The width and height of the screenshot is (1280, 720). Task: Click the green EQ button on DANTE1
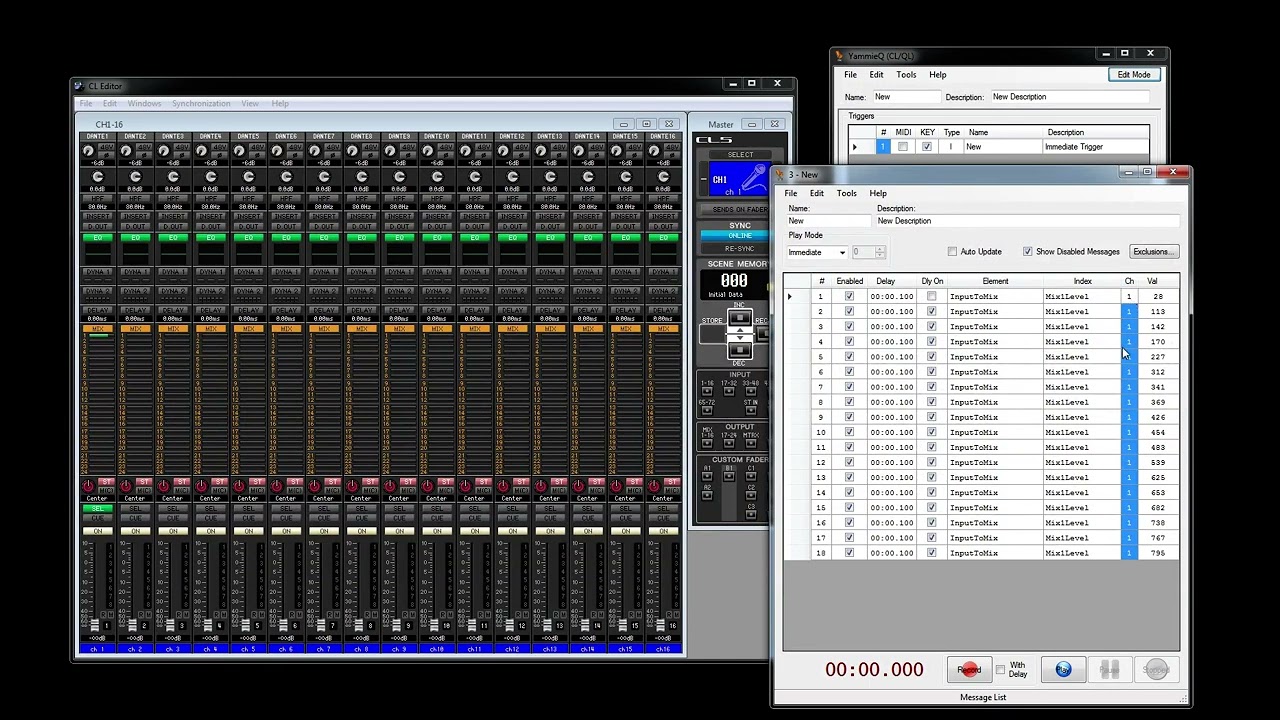[97, 238]
